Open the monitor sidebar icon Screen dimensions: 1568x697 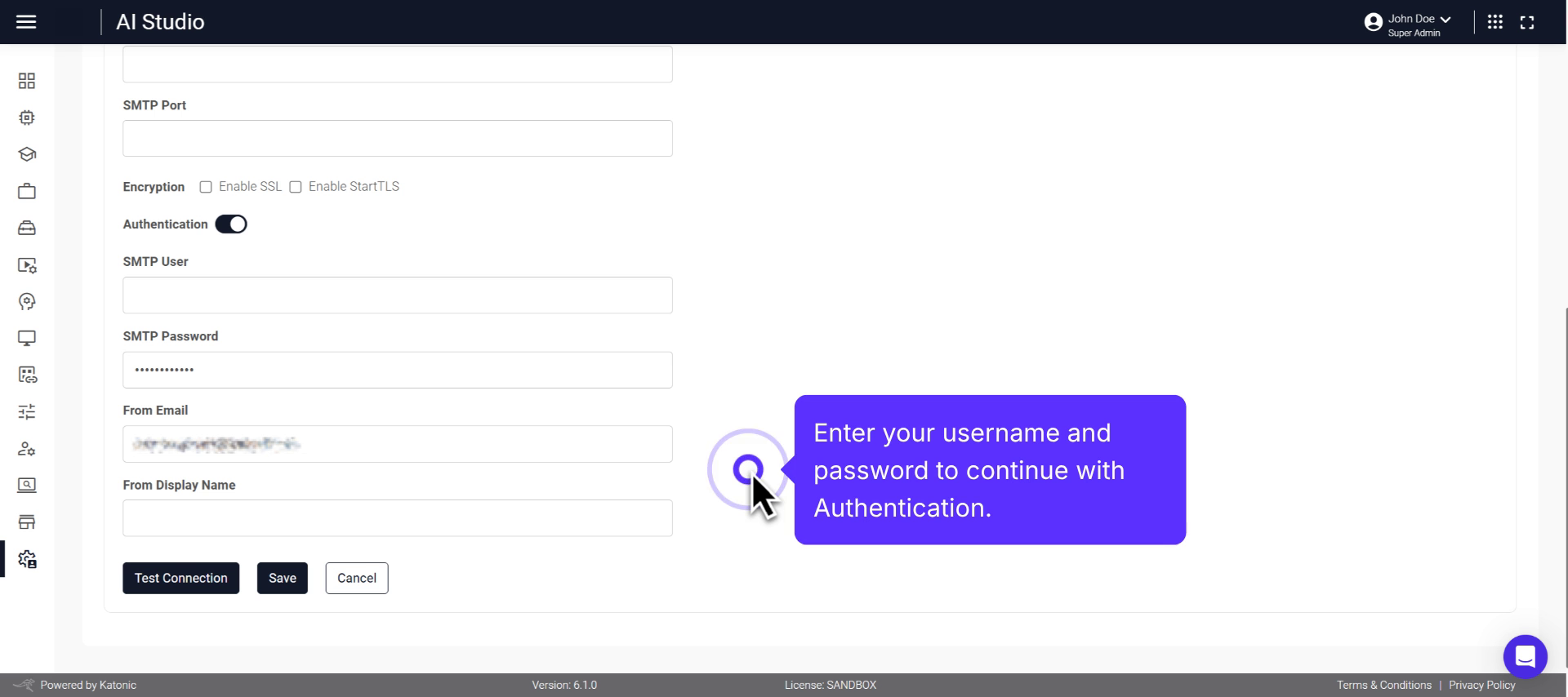point(27,338)
